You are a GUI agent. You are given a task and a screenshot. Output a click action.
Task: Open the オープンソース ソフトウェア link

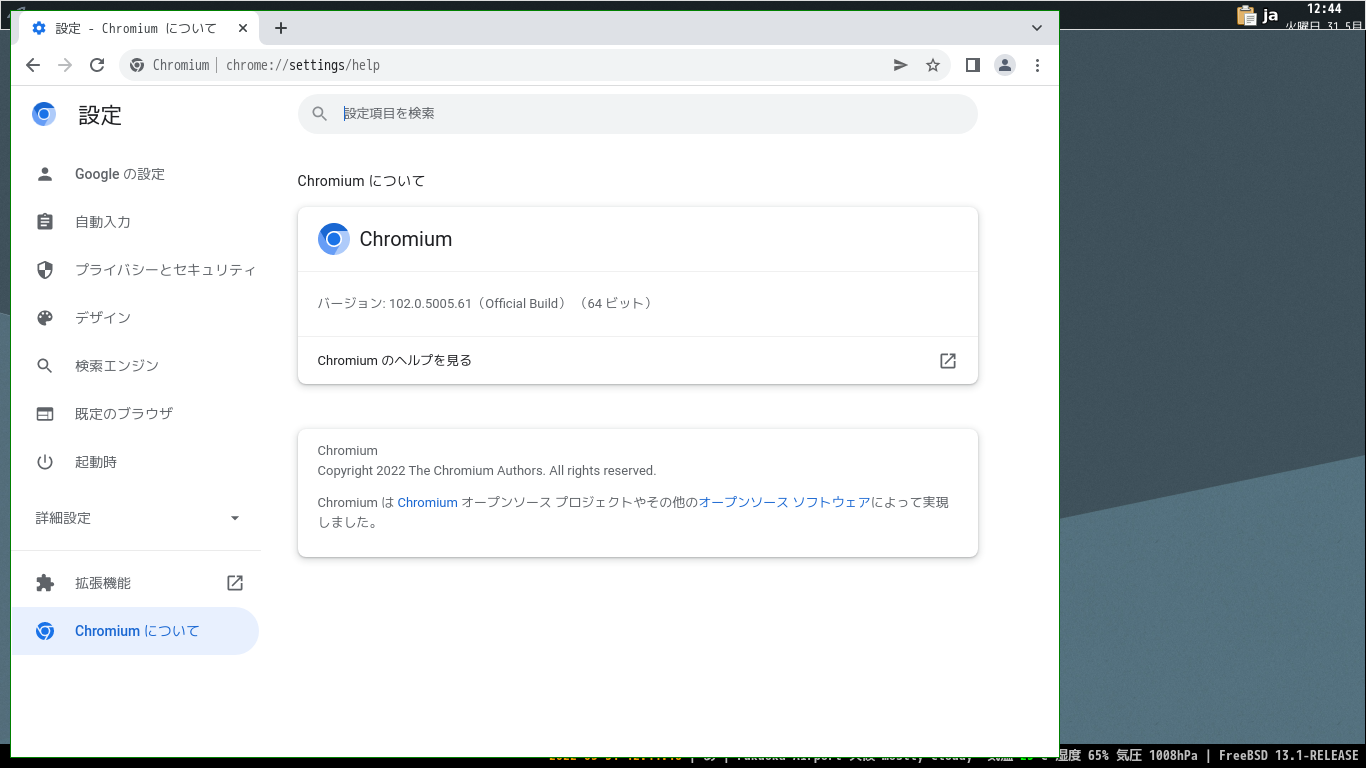[785, 503]
